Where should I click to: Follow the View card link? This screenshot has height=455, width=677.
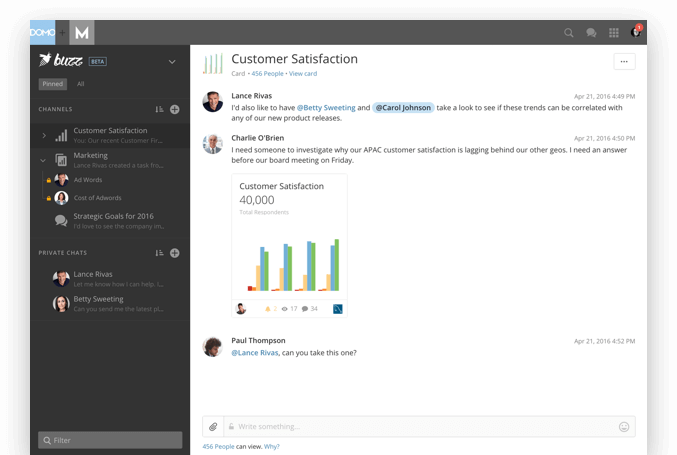(x=303, y=73)
